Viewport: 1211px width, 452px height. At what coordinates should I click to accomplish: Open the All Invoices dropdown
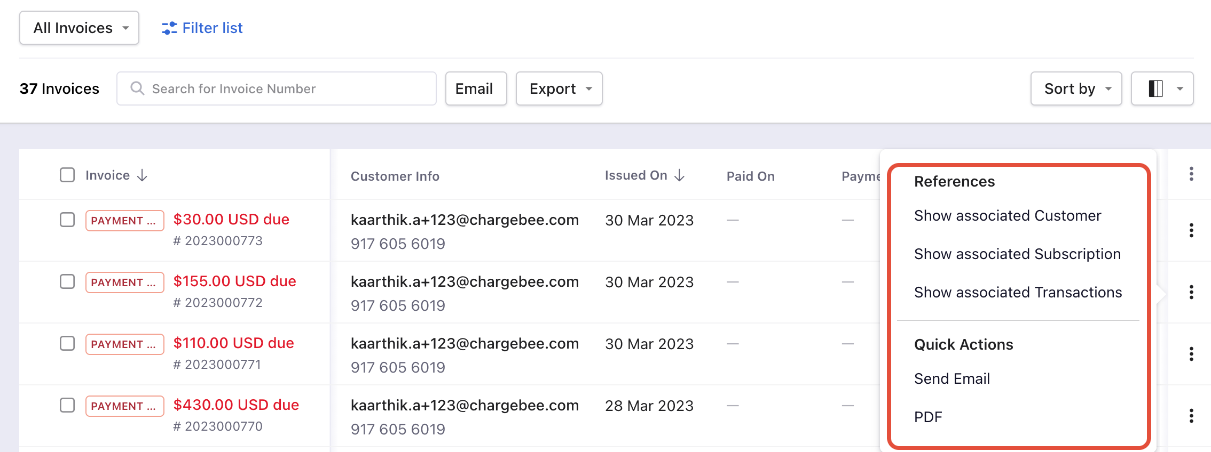[x=79, y=28]
